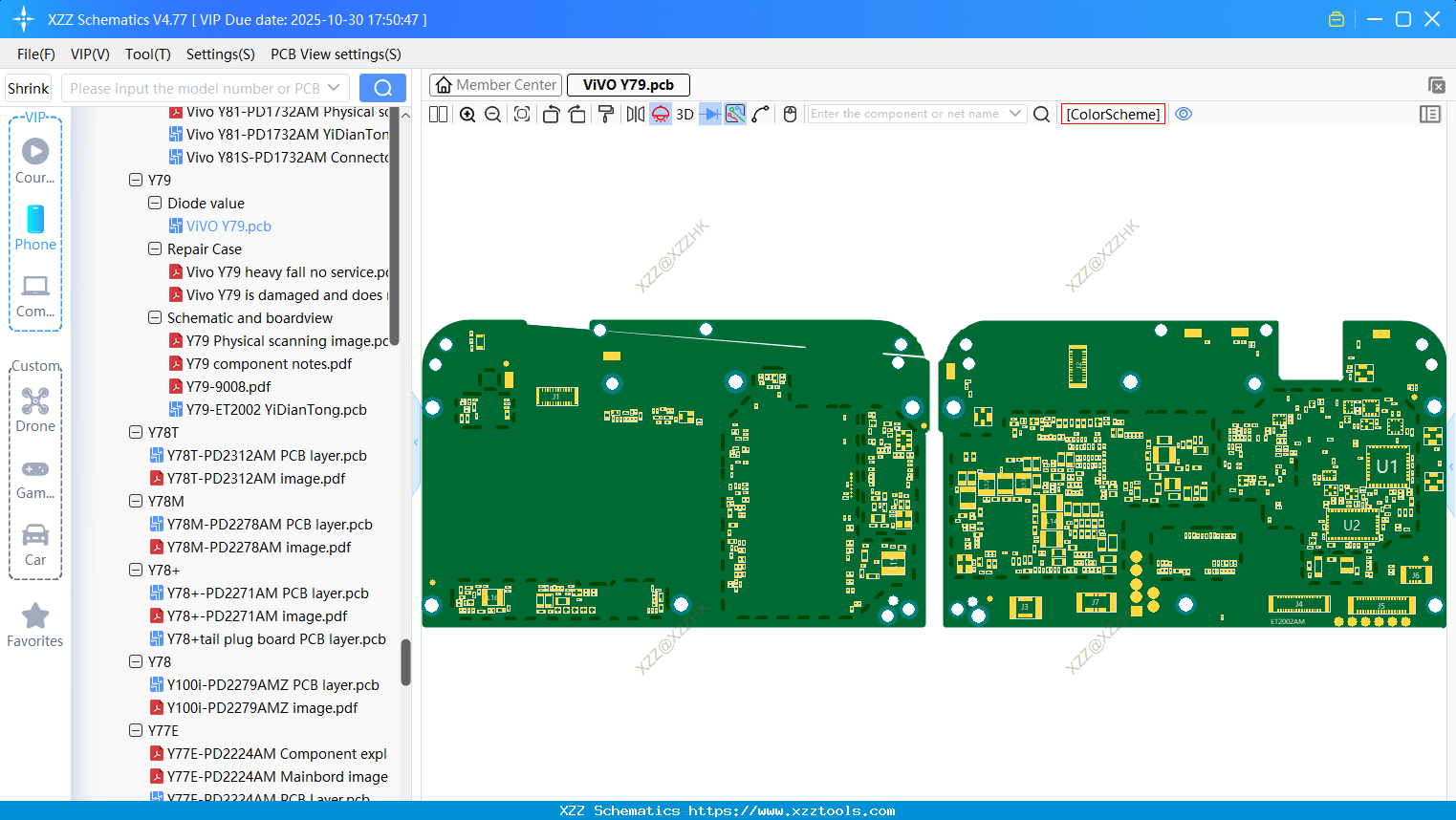The width and height of the screenshot is (1456, 820).
Task: Click the mouse settings icon
Action: pyautogui.click(x=790, y=114)
